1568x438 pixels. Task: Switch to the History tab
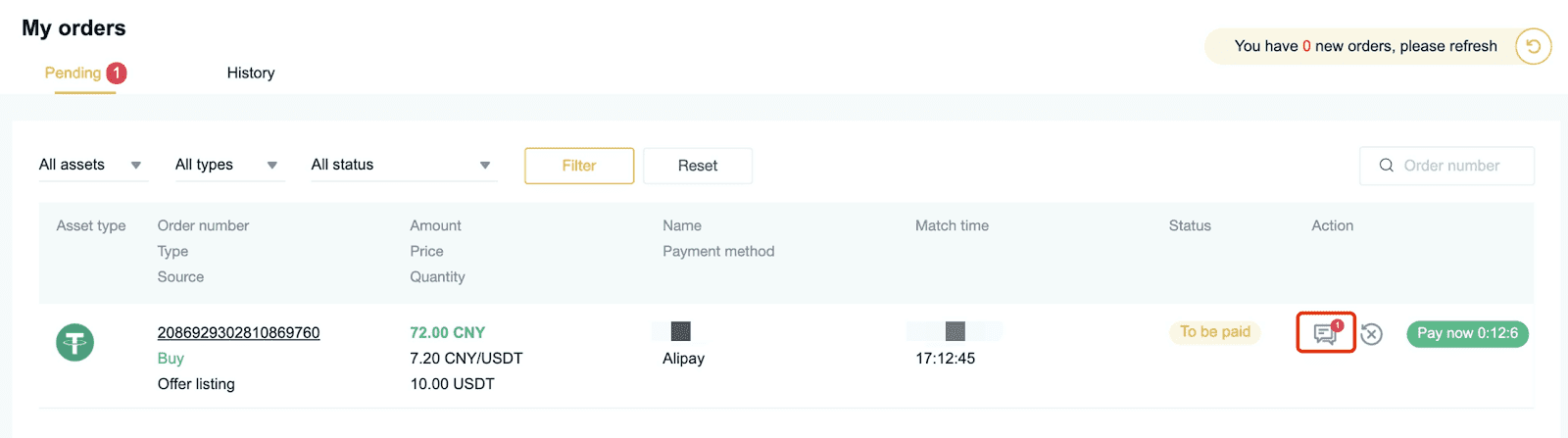[x=251, y=73]
